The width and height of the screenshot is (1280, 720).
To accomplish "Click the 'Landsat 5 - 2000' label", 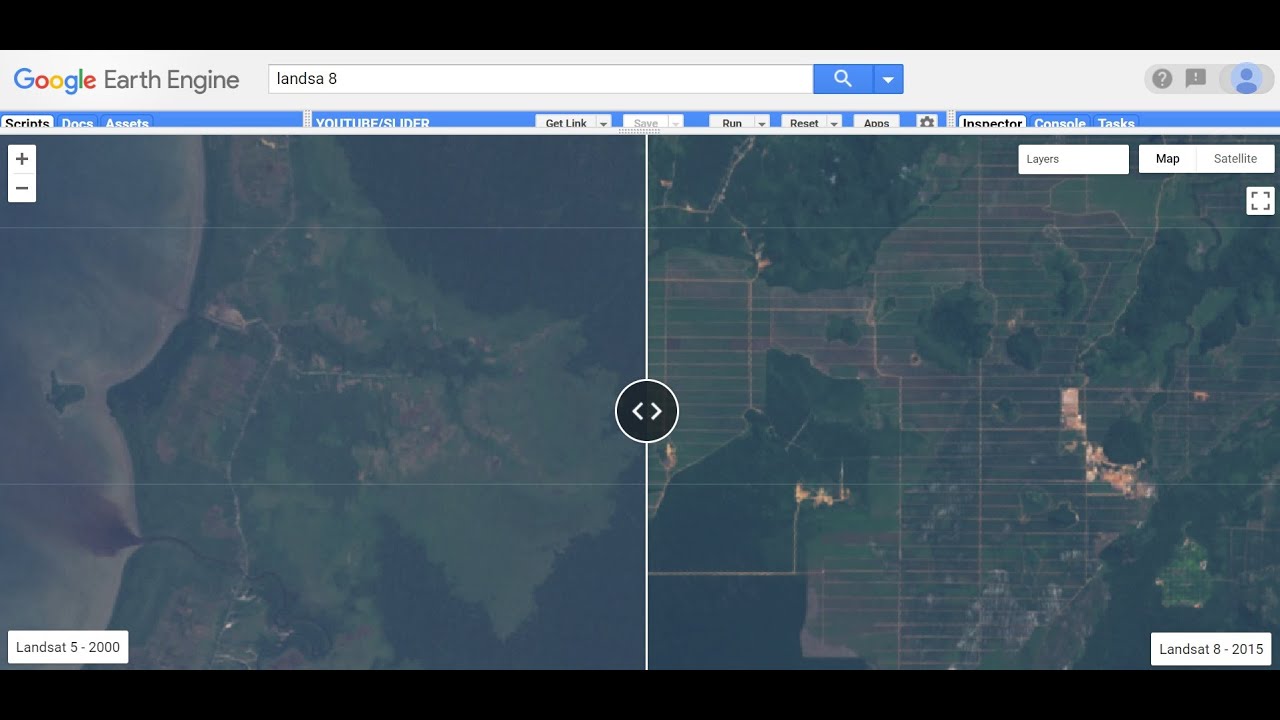I will click(x=68, y=648).
